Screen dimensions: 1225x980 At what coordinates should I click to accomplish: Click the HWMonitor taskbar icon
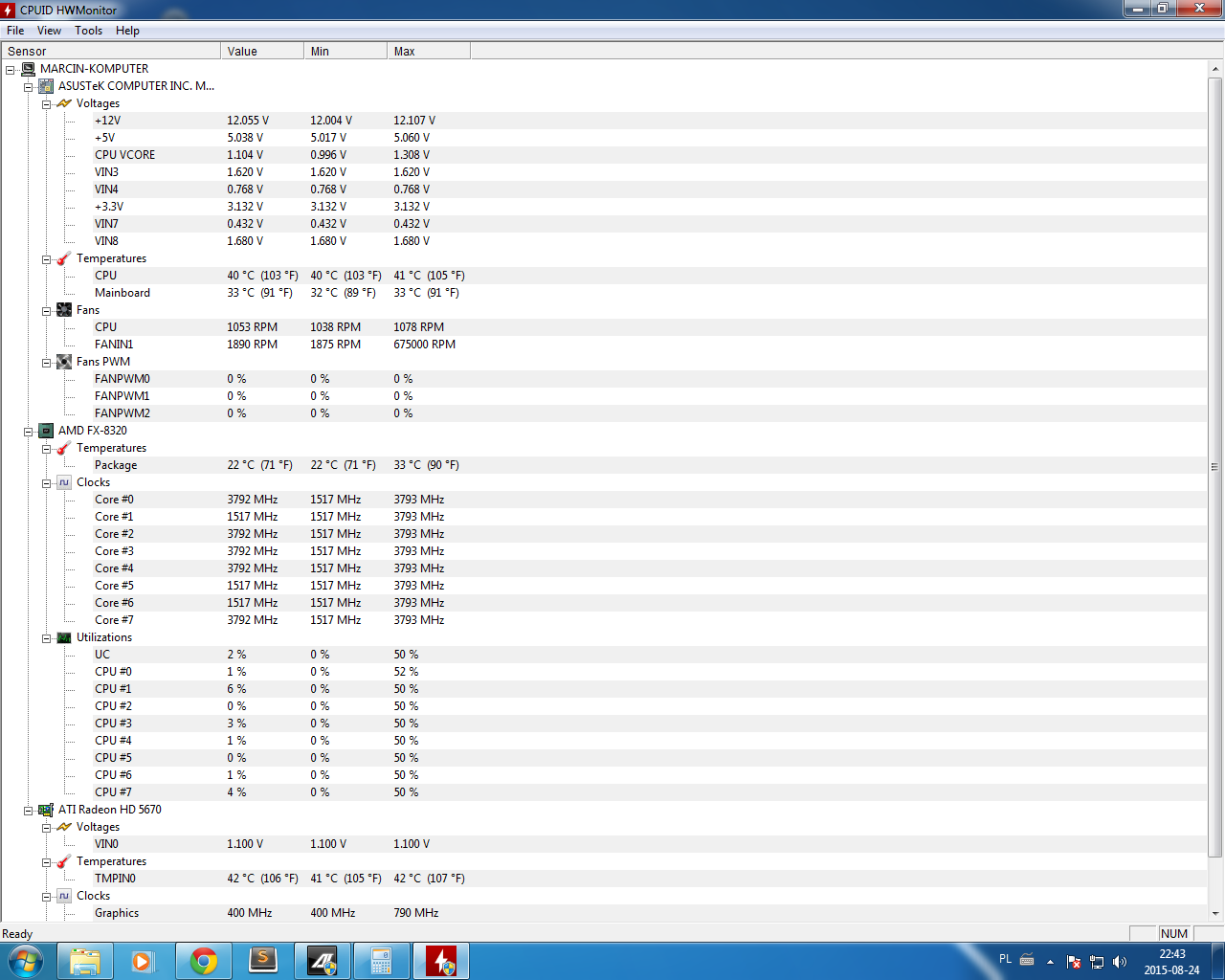440,961
